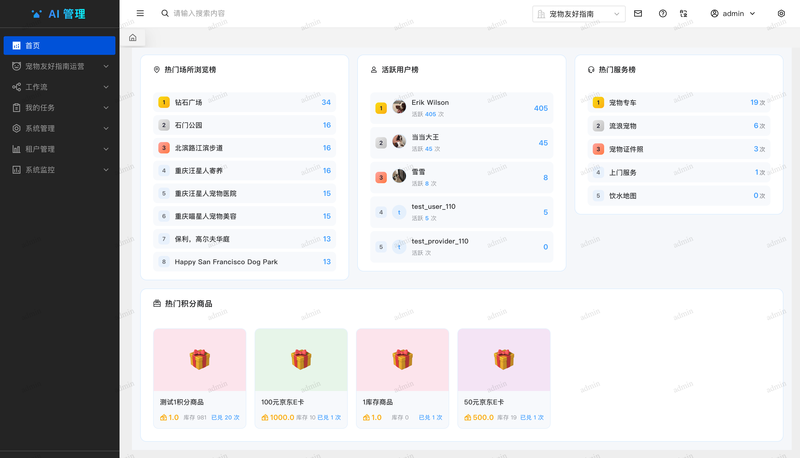This screenshot has height=458, width=800.
Task: Expand the 工作流 sidebar menu
Action: coord(60,87)
